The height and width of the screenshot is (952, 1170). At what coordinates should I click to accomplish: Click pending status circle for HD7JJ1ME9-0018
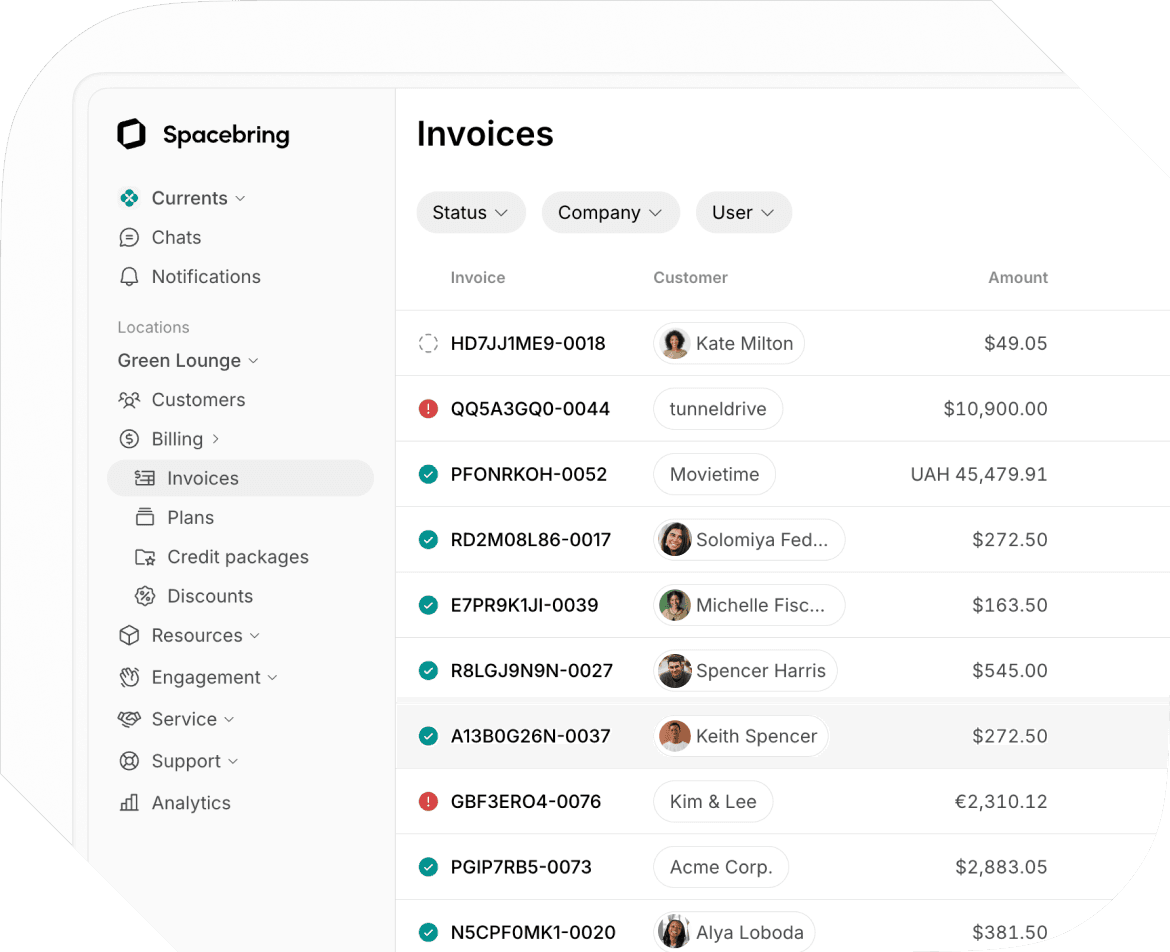tap(428, 344)
